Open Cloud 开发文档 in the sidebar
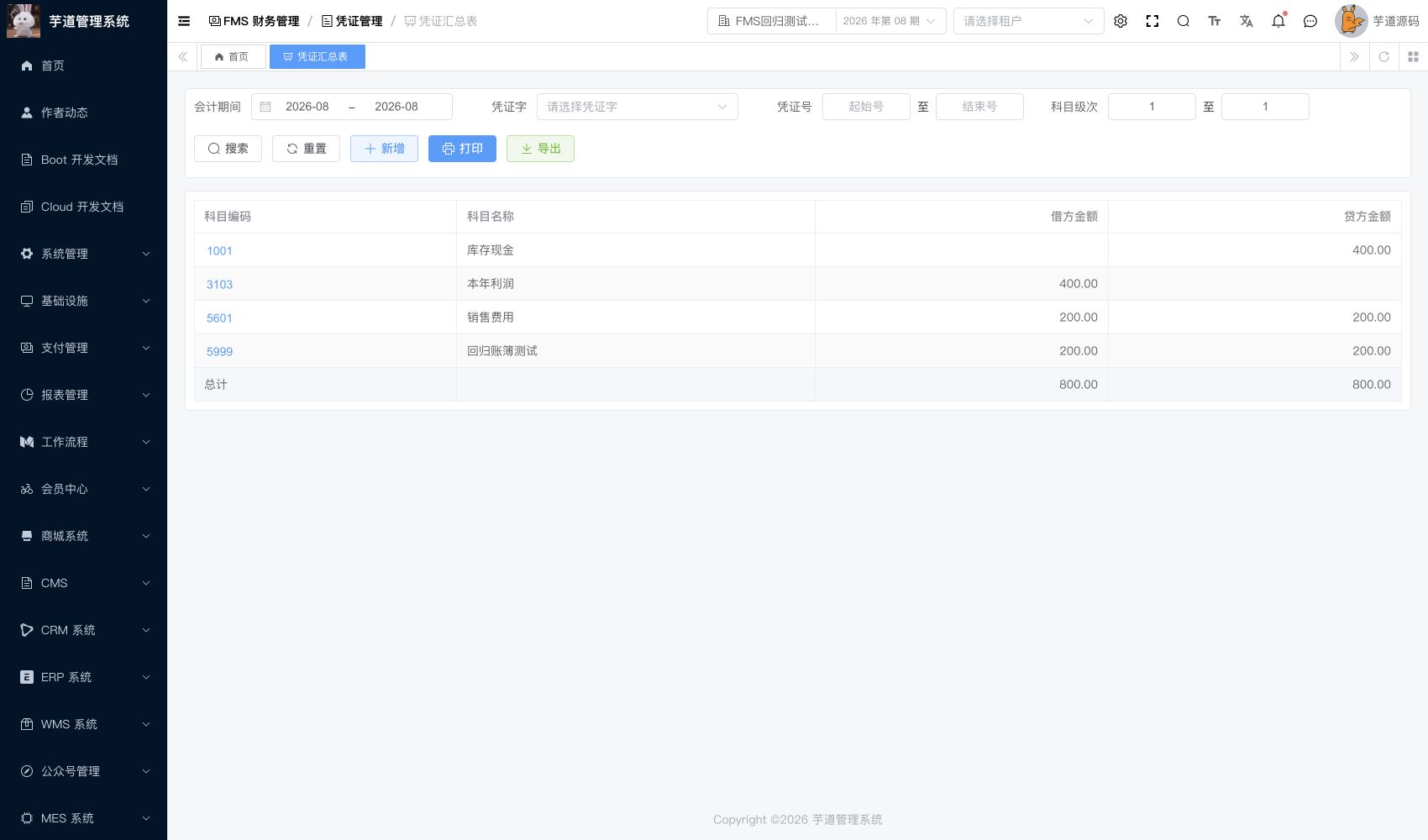The width and height of the screenshot is (1428, 840). pos(83,207)
